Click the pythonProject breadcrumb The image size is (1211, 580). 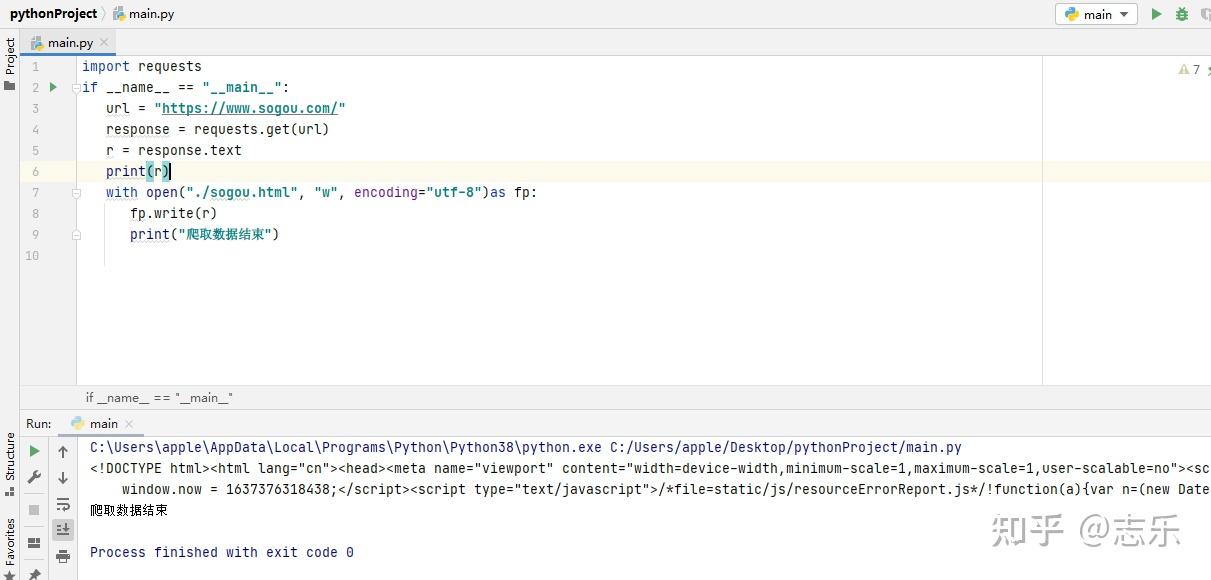(x=54, y=14)
